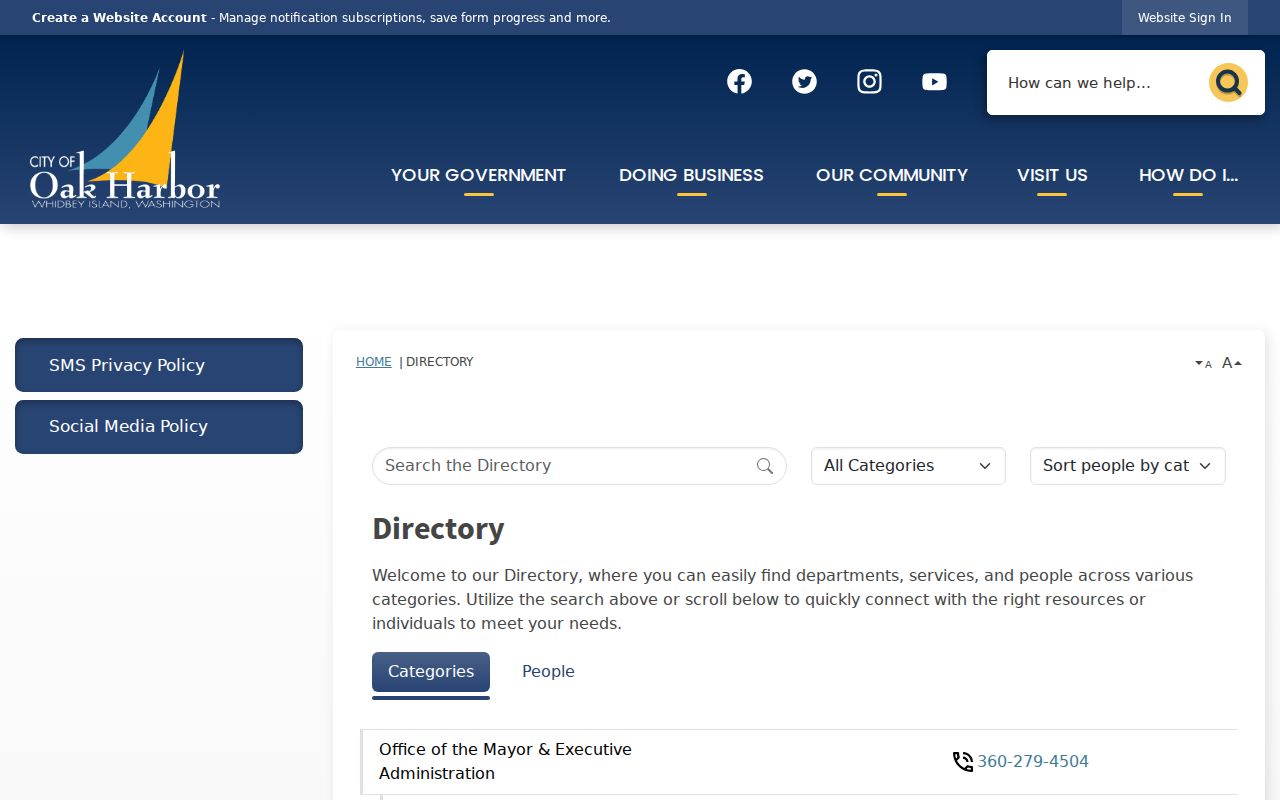This screenshot has width=1280, height=800.
Task: Switch to the People tab
Action: [x=548, y=672]
